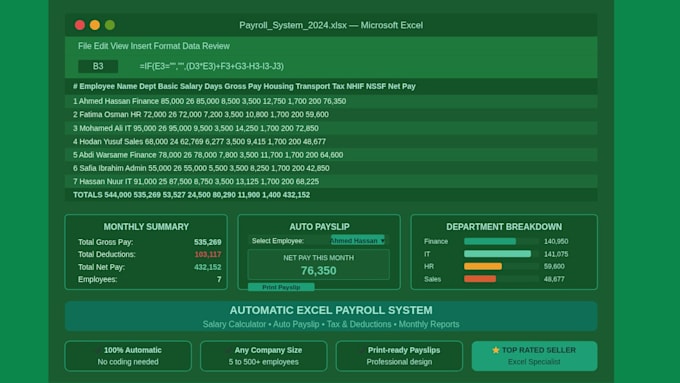This screenshot has height=383, width=680.
Task: Open the Select Employee dropdown showing Ahmed Hassan
Action: (358, 240)
